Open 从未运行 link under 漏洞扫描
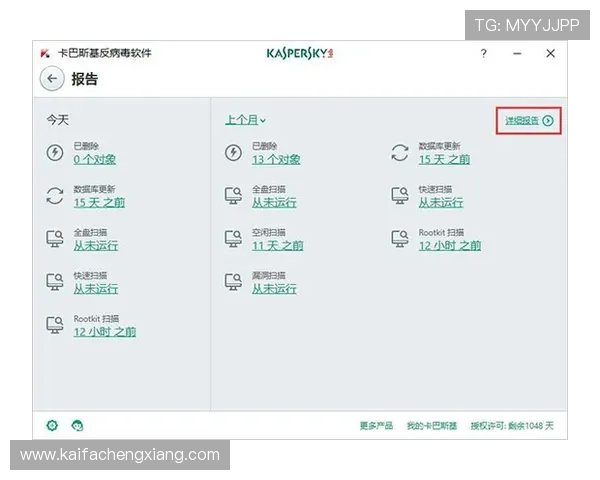The height and width of the screenshot is (480, 600). [x=274, y=289]
